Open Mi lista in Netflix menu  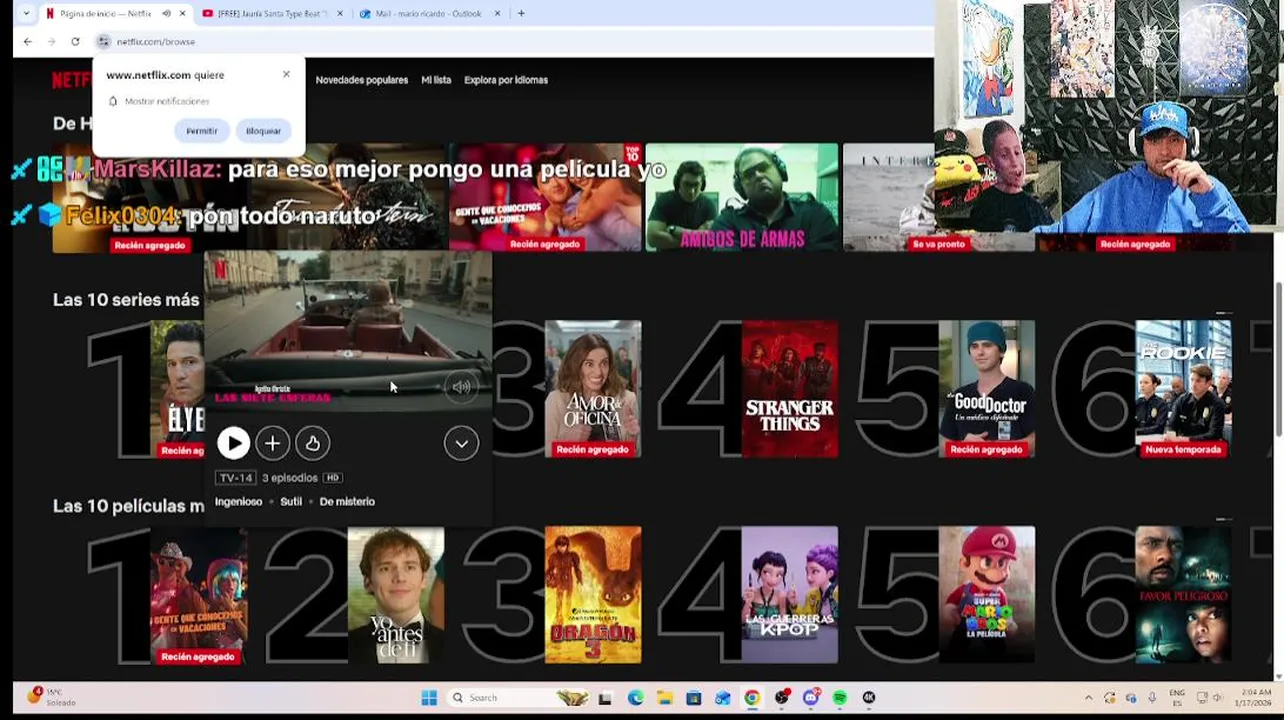(436, 80)
